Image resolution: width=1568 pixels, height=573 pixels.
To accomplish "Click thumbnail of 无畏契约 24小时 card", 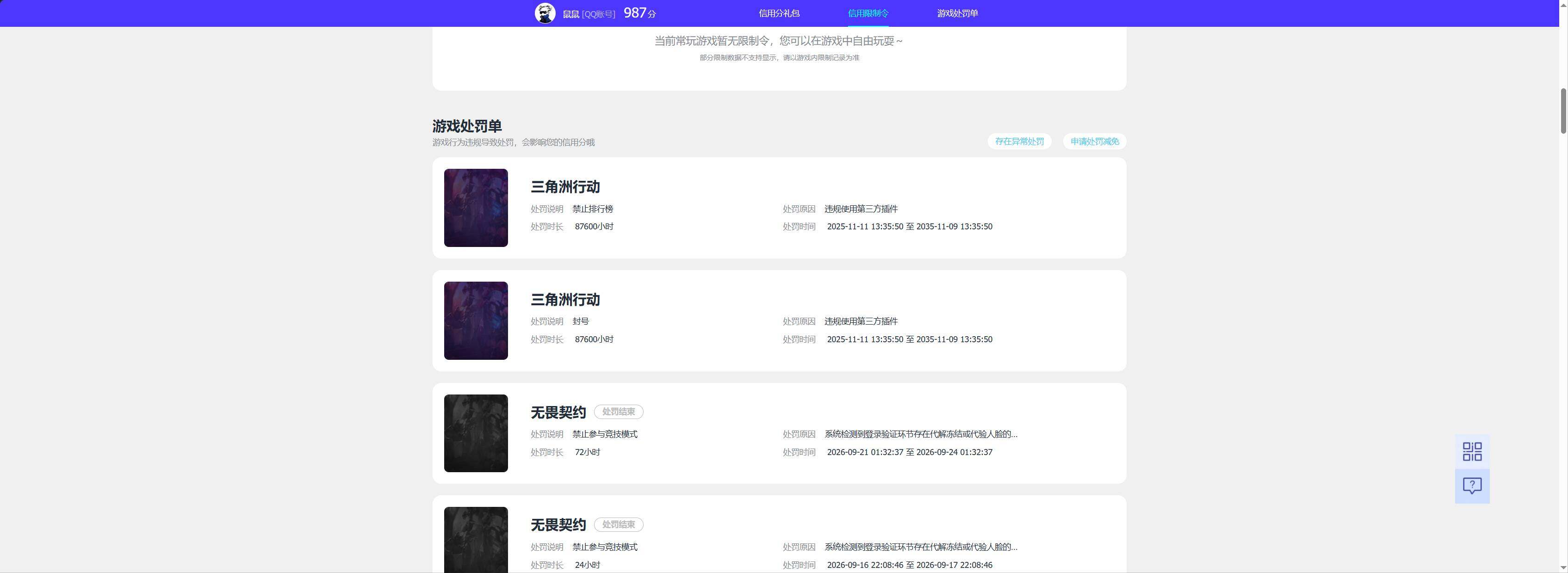I will coord(475,540).
